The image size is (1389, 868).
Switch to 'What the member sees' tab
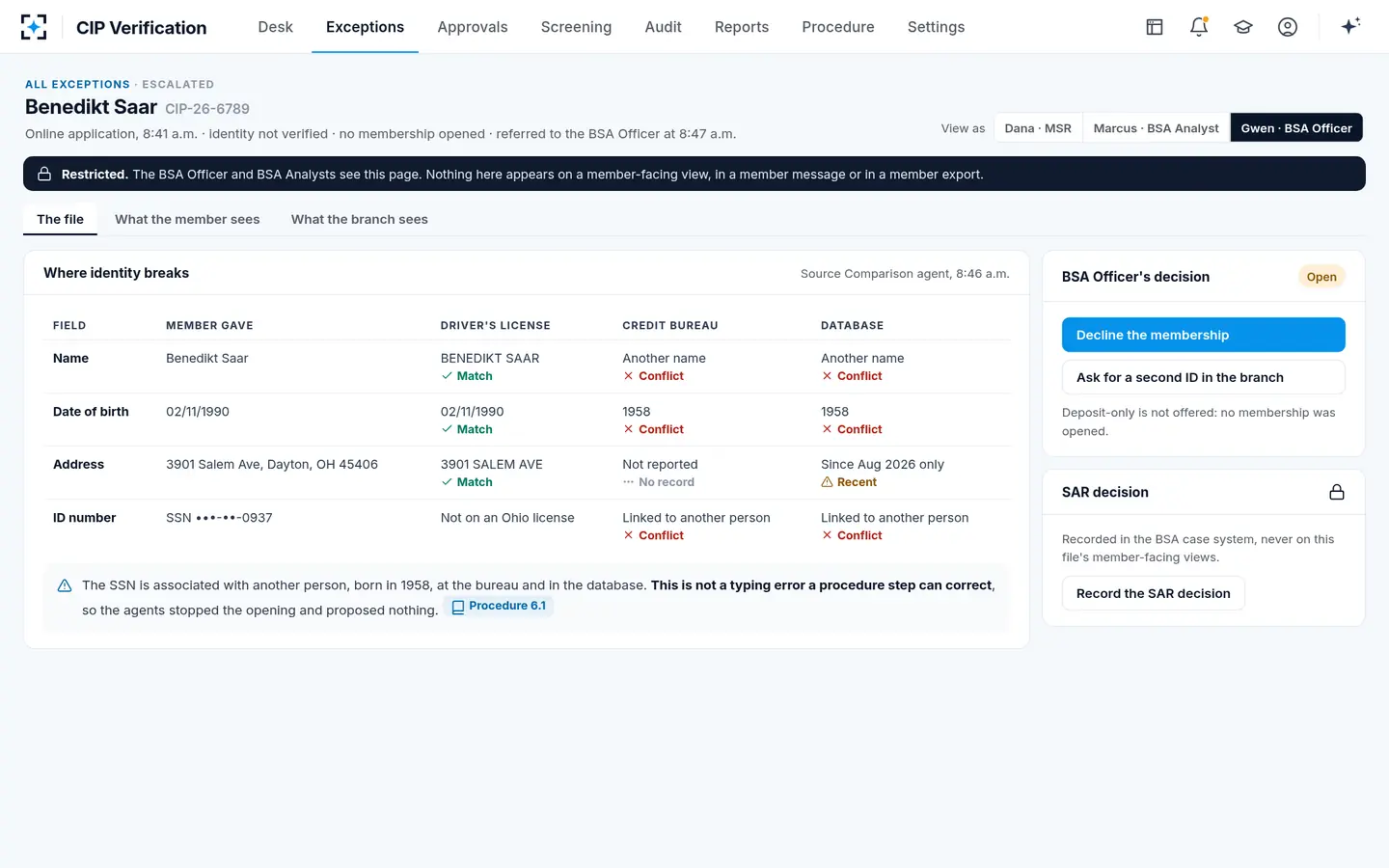[x=187, y=219]
